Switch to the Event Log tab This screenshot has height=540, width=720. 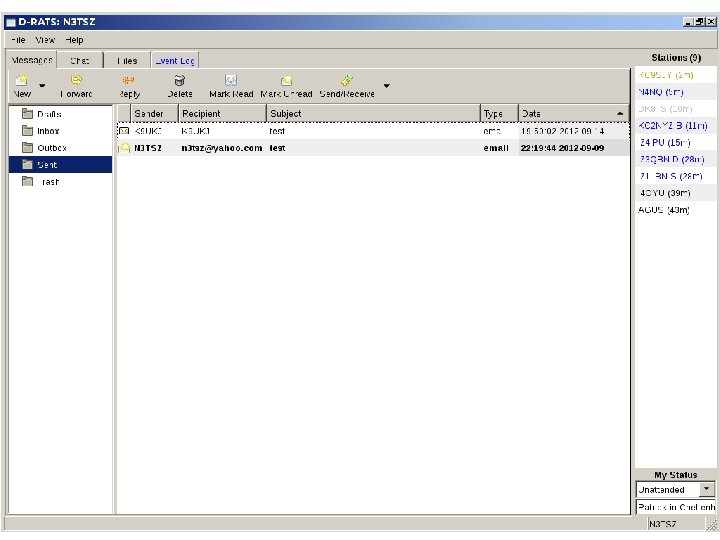point(175,61)
